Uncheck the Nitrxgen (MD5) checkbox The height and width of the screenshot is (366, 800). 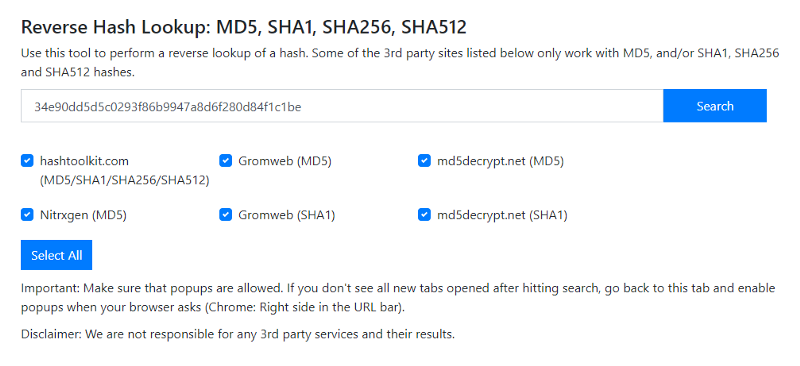27,215
